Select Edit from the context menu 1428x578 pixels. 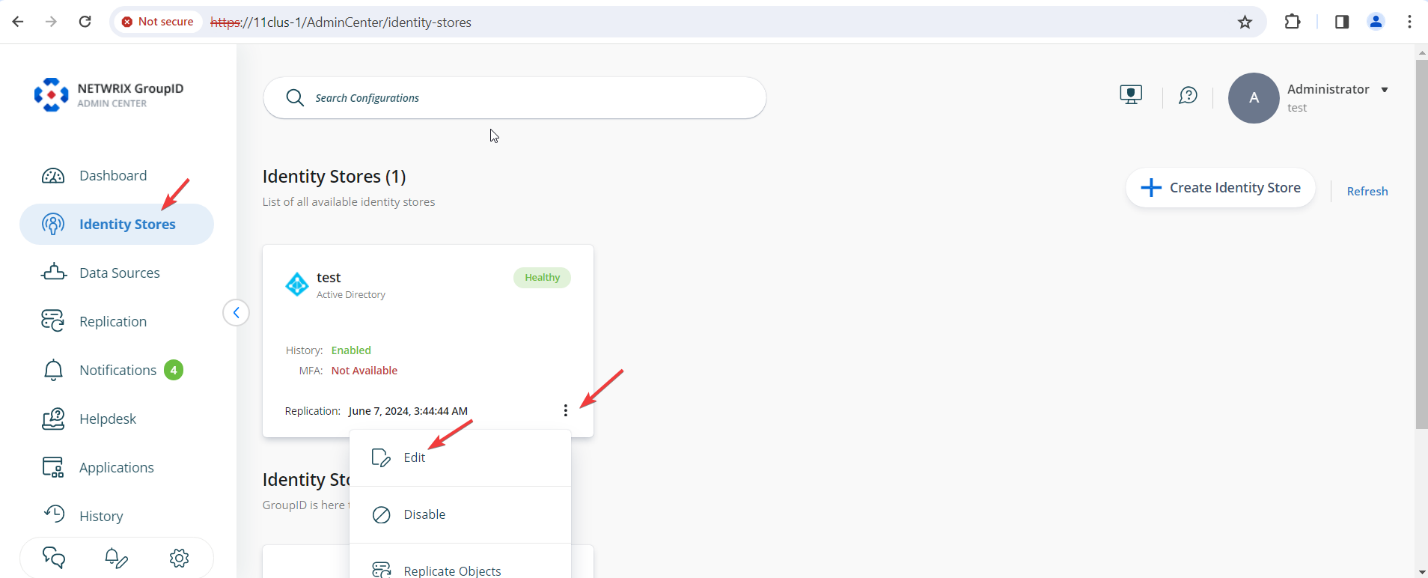[x=413, y=456]
